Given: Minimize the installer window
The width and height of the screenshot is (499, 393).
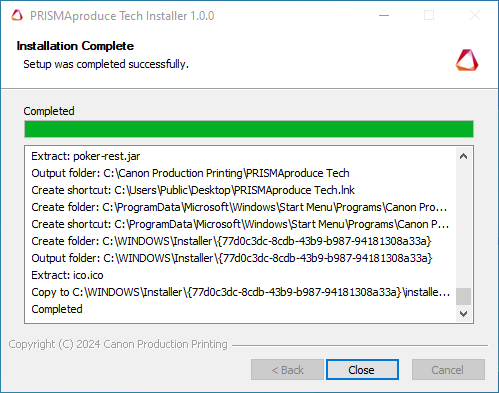Looking at the screenshot, I should [384, 15].
